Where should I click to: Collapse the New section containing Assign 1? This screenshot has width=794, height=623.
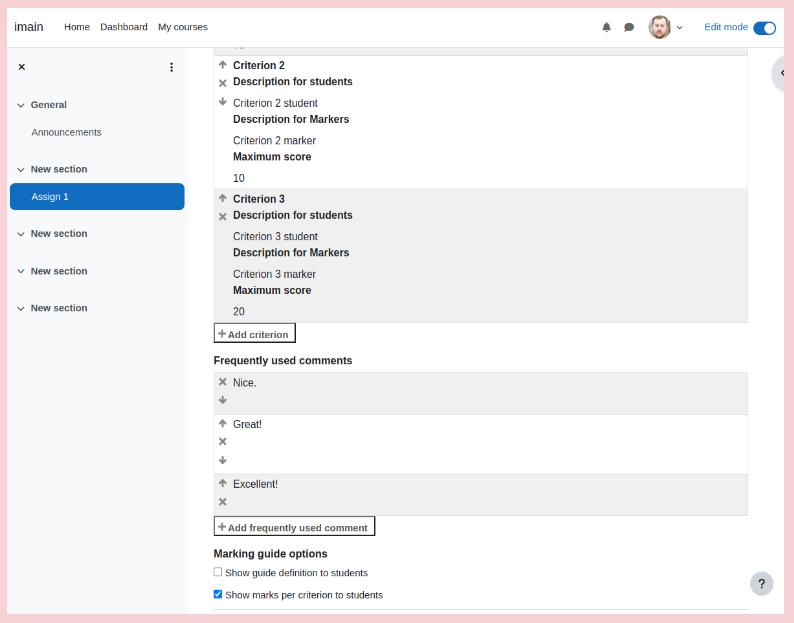[x=21, y=170]
